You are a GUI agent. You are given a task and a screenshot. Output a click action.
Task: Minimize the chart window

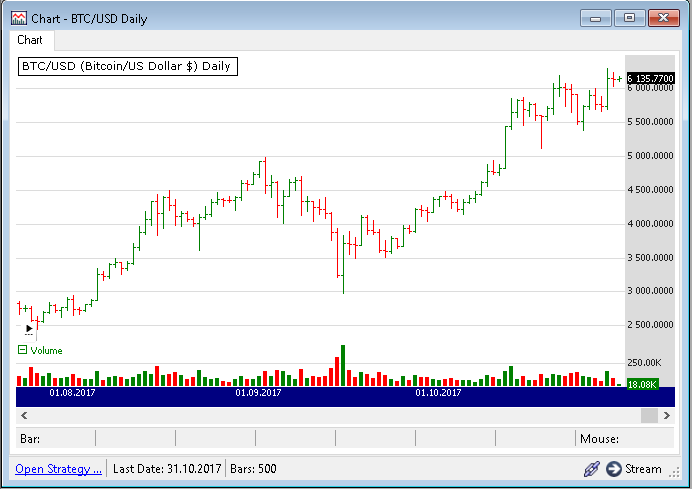point(596,17)
